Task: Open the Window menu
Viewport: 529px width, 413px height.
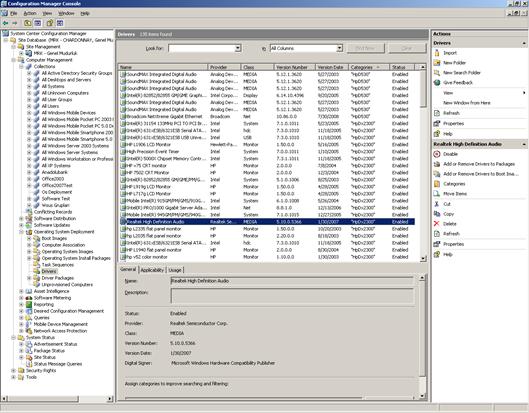Action: tap(66, 13)
